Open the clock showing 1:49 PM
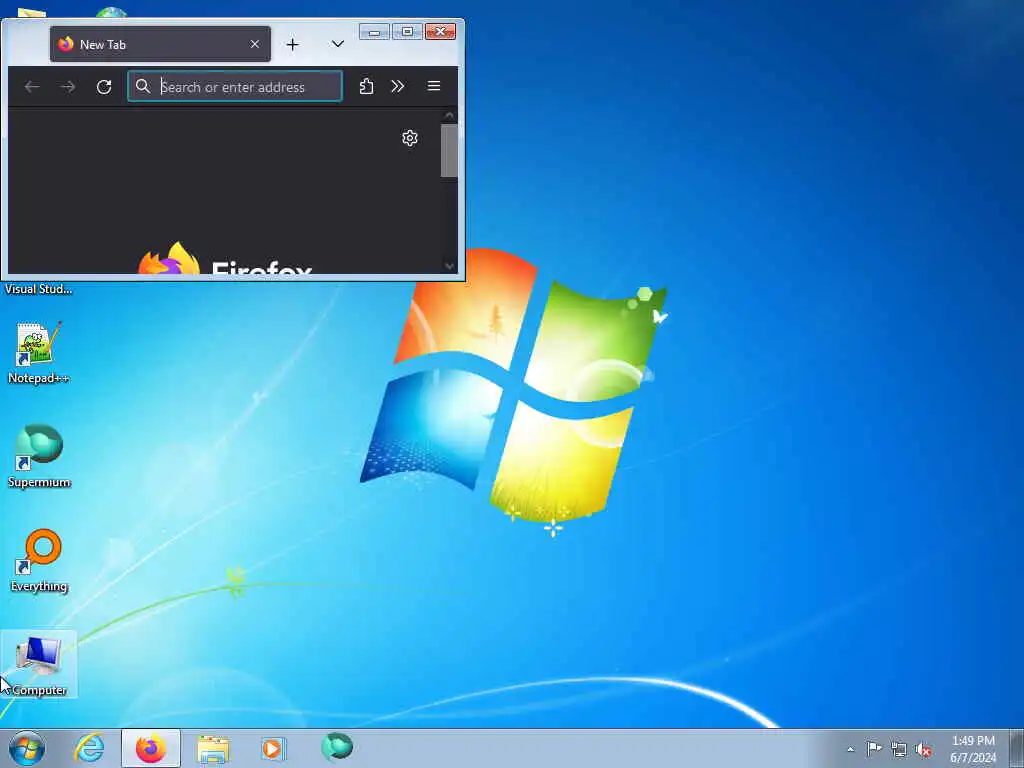1024x768 pixels. point(973,749)
